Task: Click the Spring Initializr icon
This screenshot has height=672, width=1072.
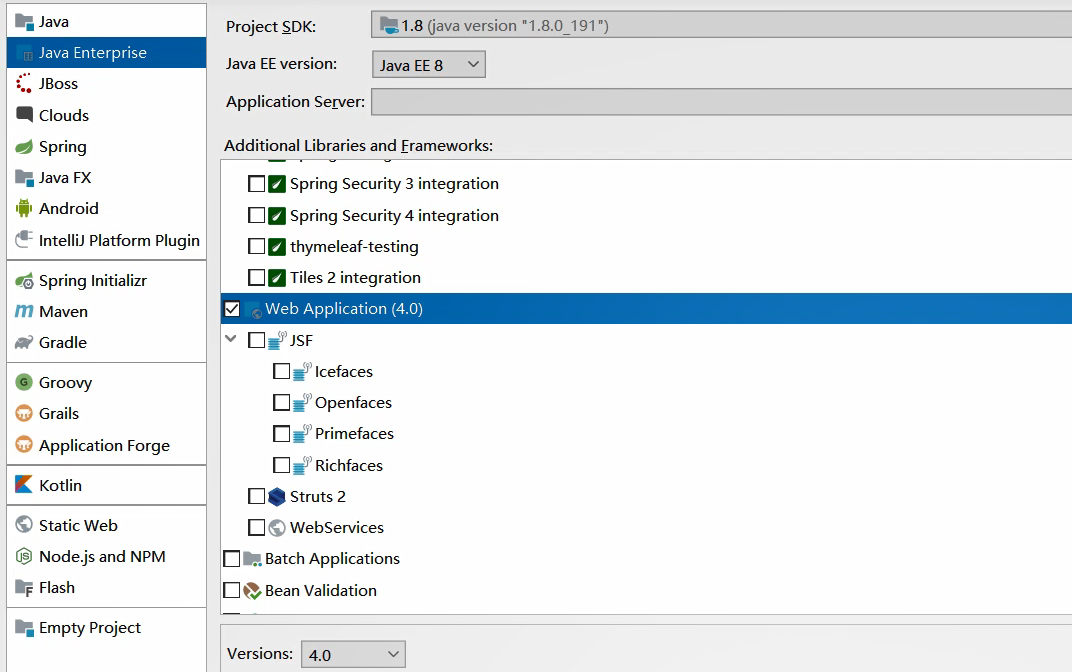Action: 24,280
